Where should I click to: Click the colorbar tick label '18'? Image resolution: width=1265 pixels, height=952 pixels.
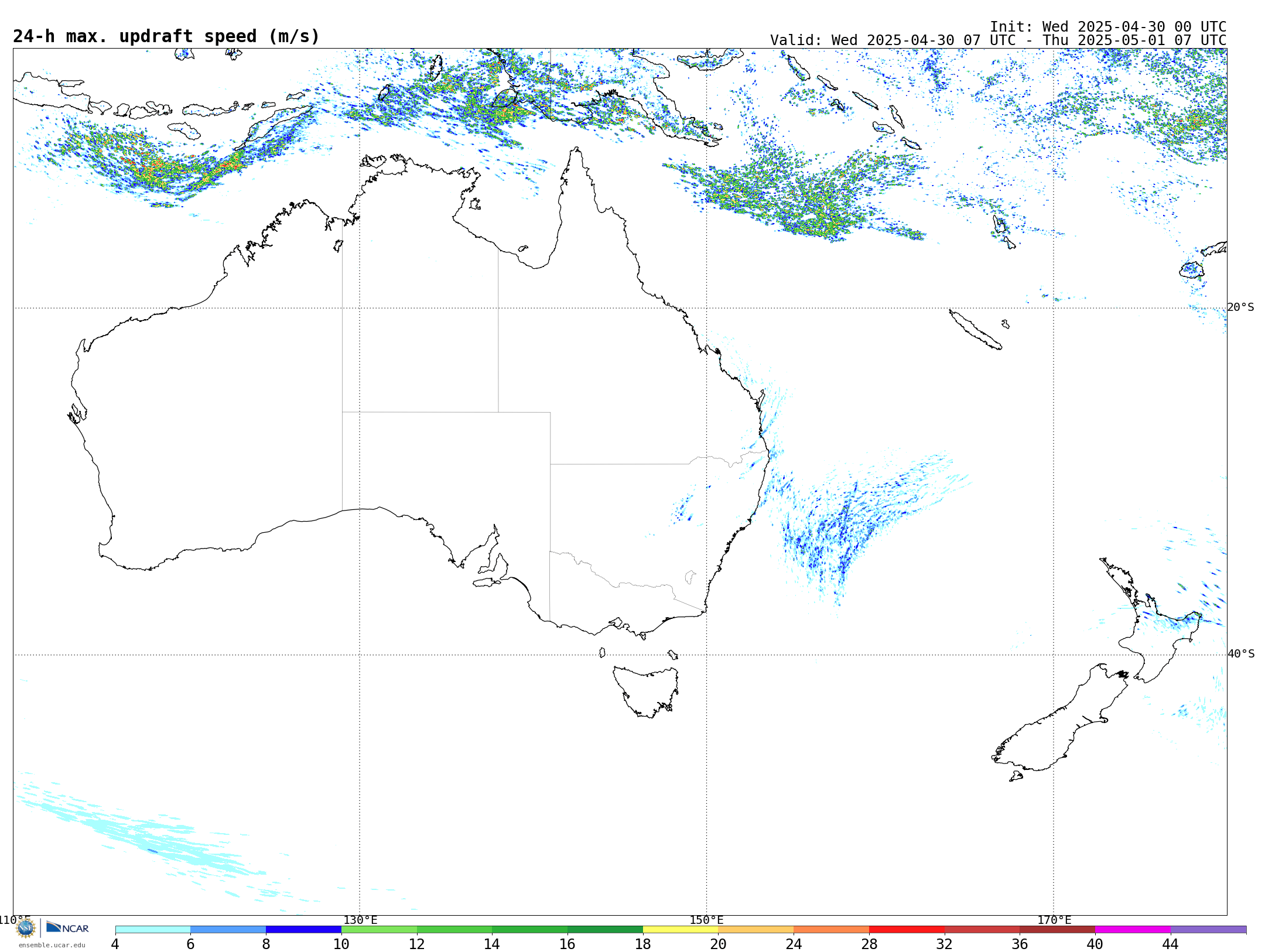(643, 944)
